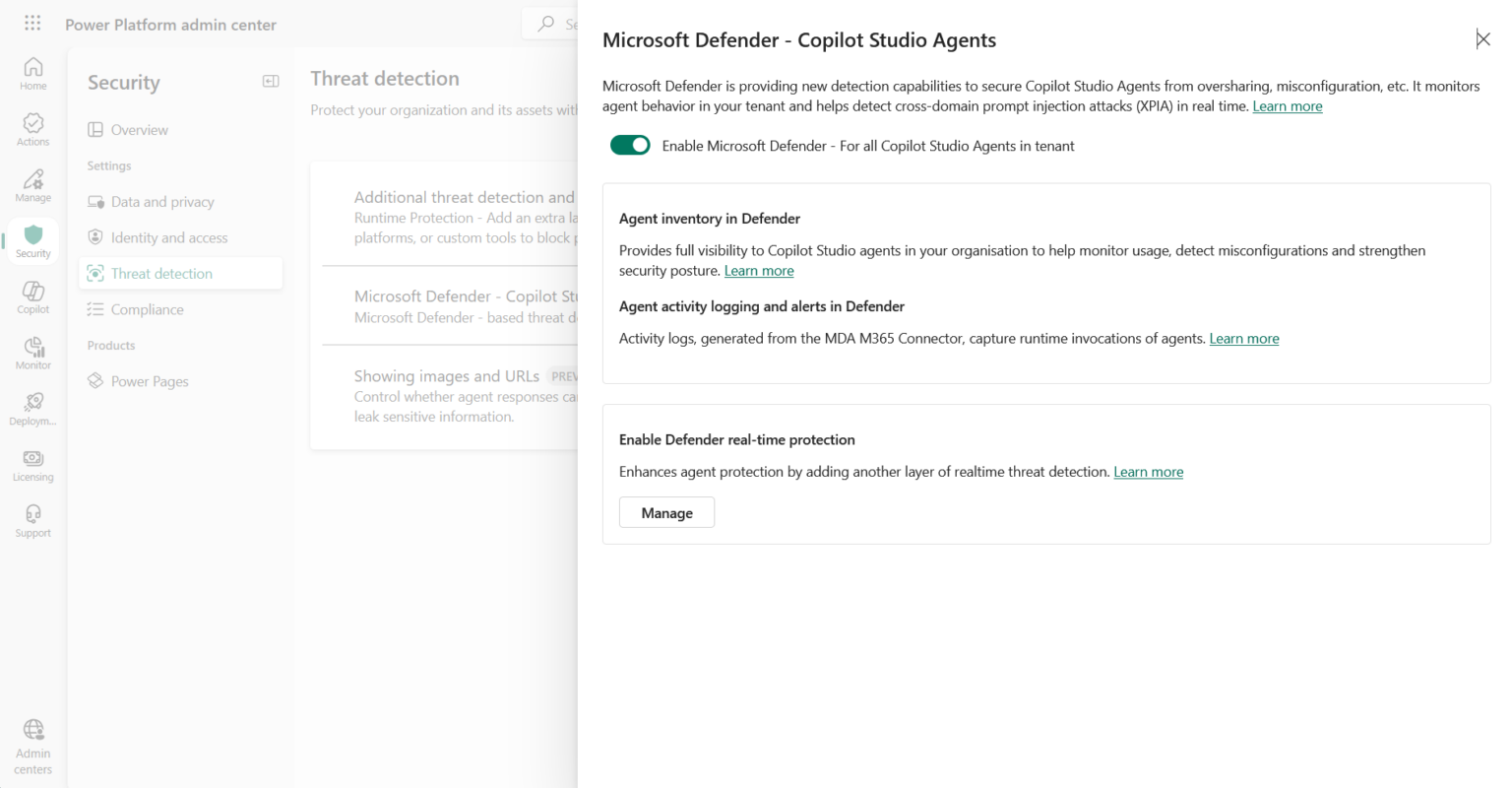The width and height of the screenshot is (1512, 788).
Task: Open Data and privacy settings
Action: (181, 202)
